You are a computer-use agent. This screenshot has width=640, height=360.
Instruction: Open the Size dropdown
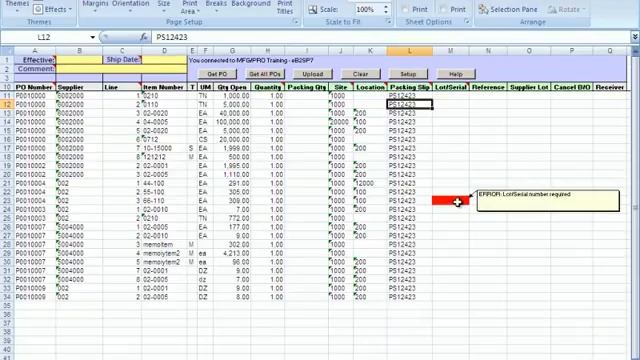click(x=164, y=6)
